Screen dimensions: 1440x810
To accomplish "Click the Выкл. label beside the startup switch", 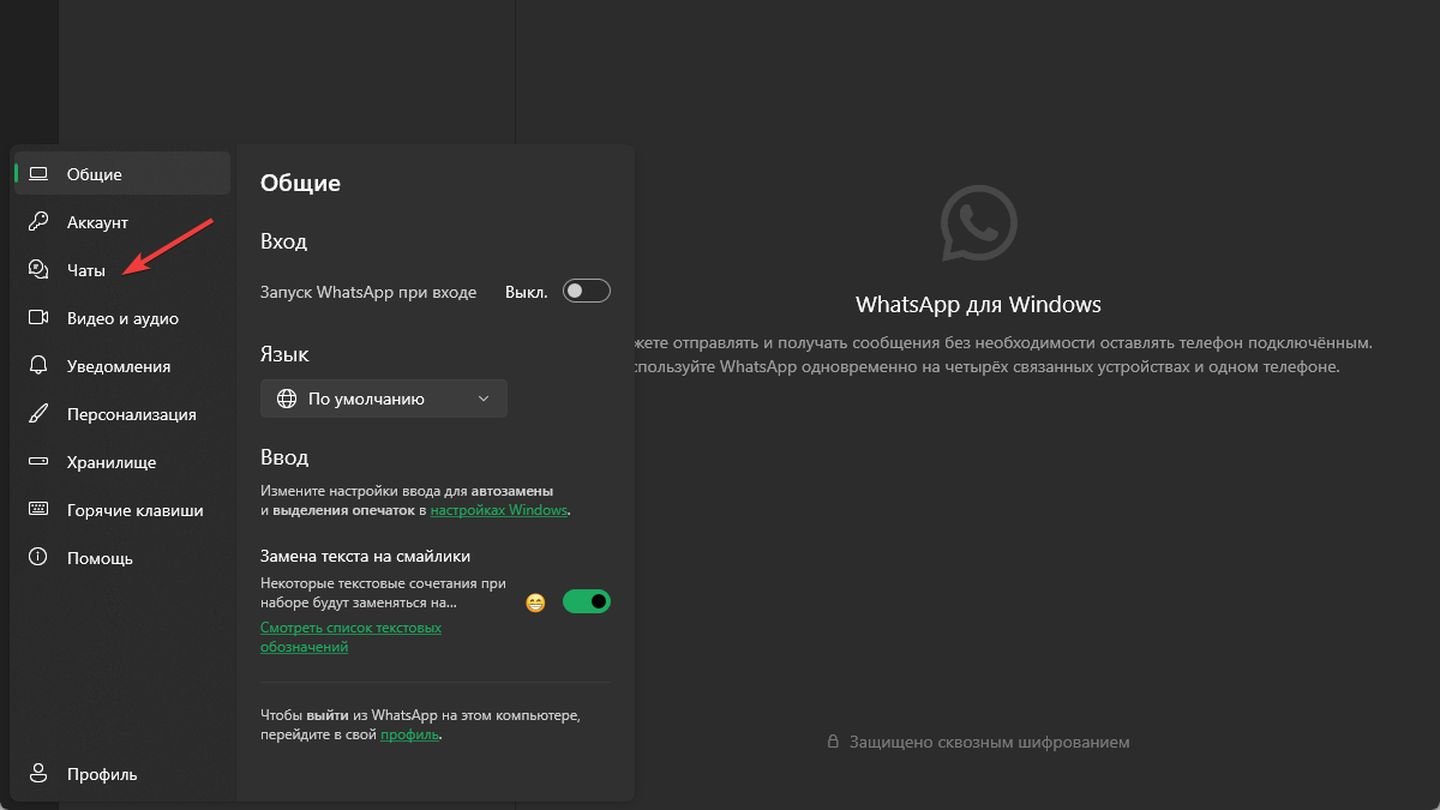I will (x=526, y=292).
